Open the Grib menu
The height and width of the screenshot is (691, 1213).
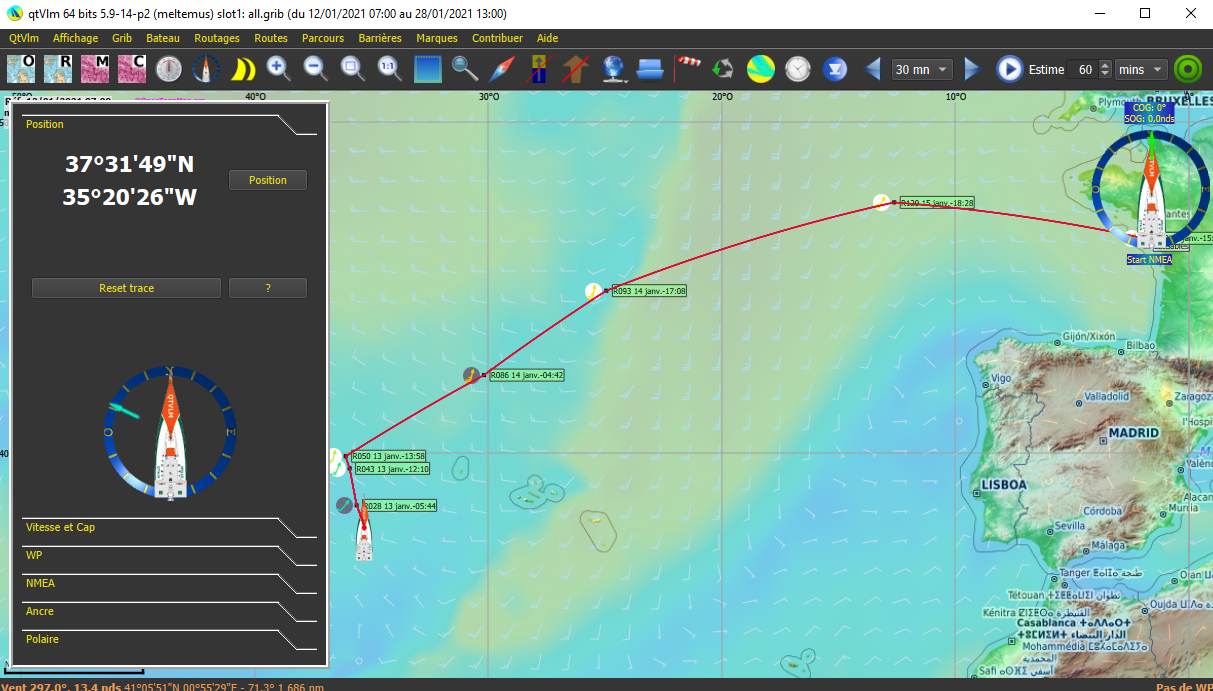click(x=122, y=38)
